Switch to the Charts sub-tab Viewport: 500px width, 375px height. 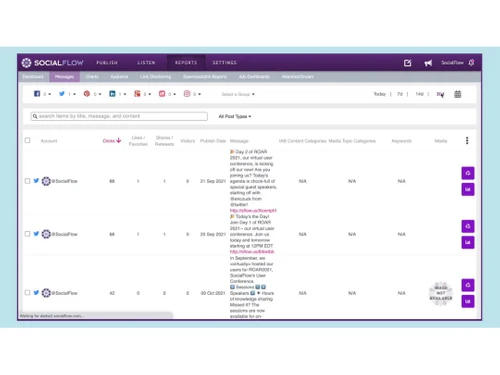point(92,77)
